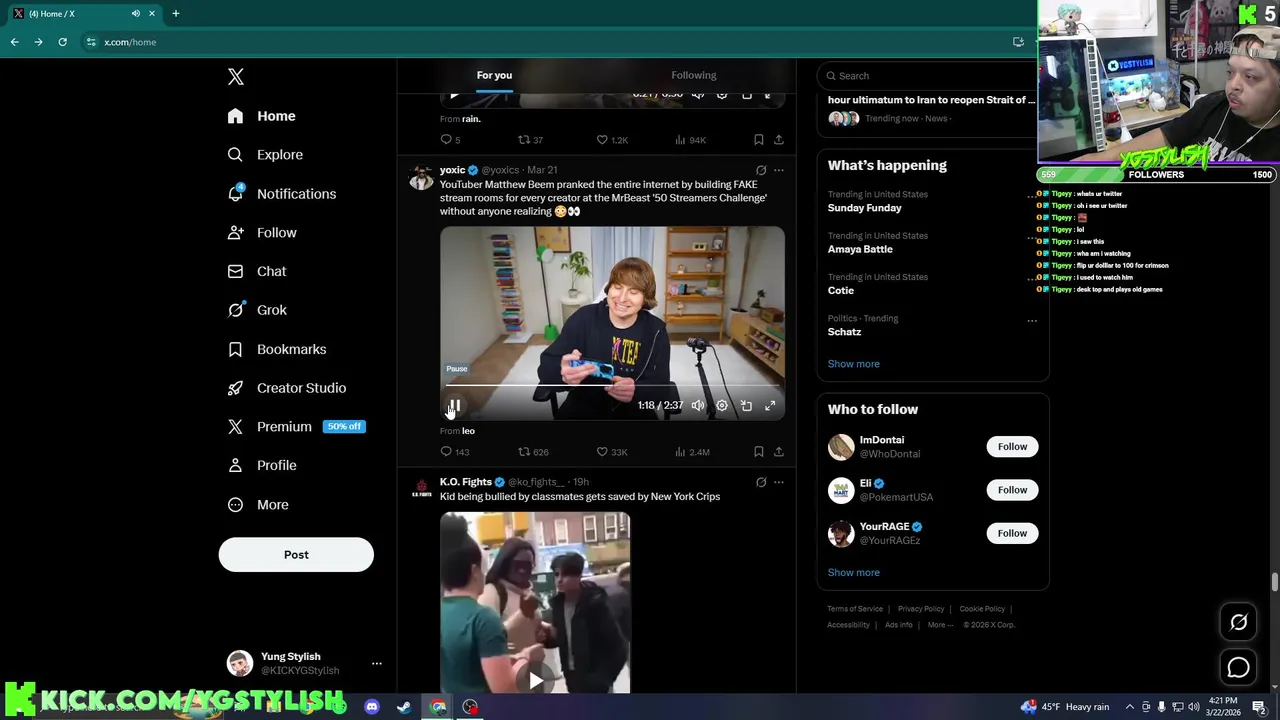Viewport: 1280px width, 720px height.
Task: Pause the yoxic post video
Action: coord(454,406)
